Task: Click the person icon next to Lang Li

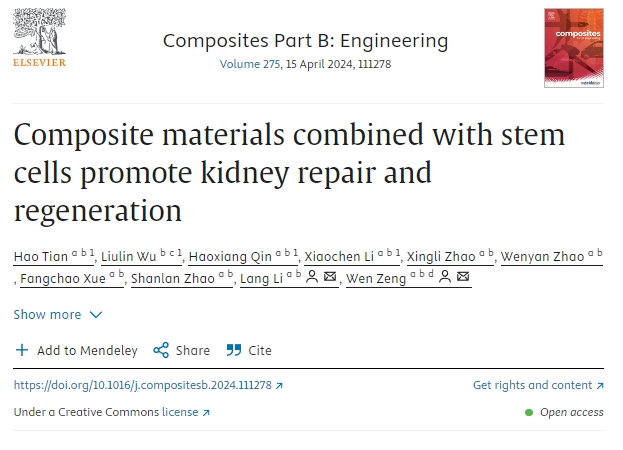Action: [x=312, y=279]
